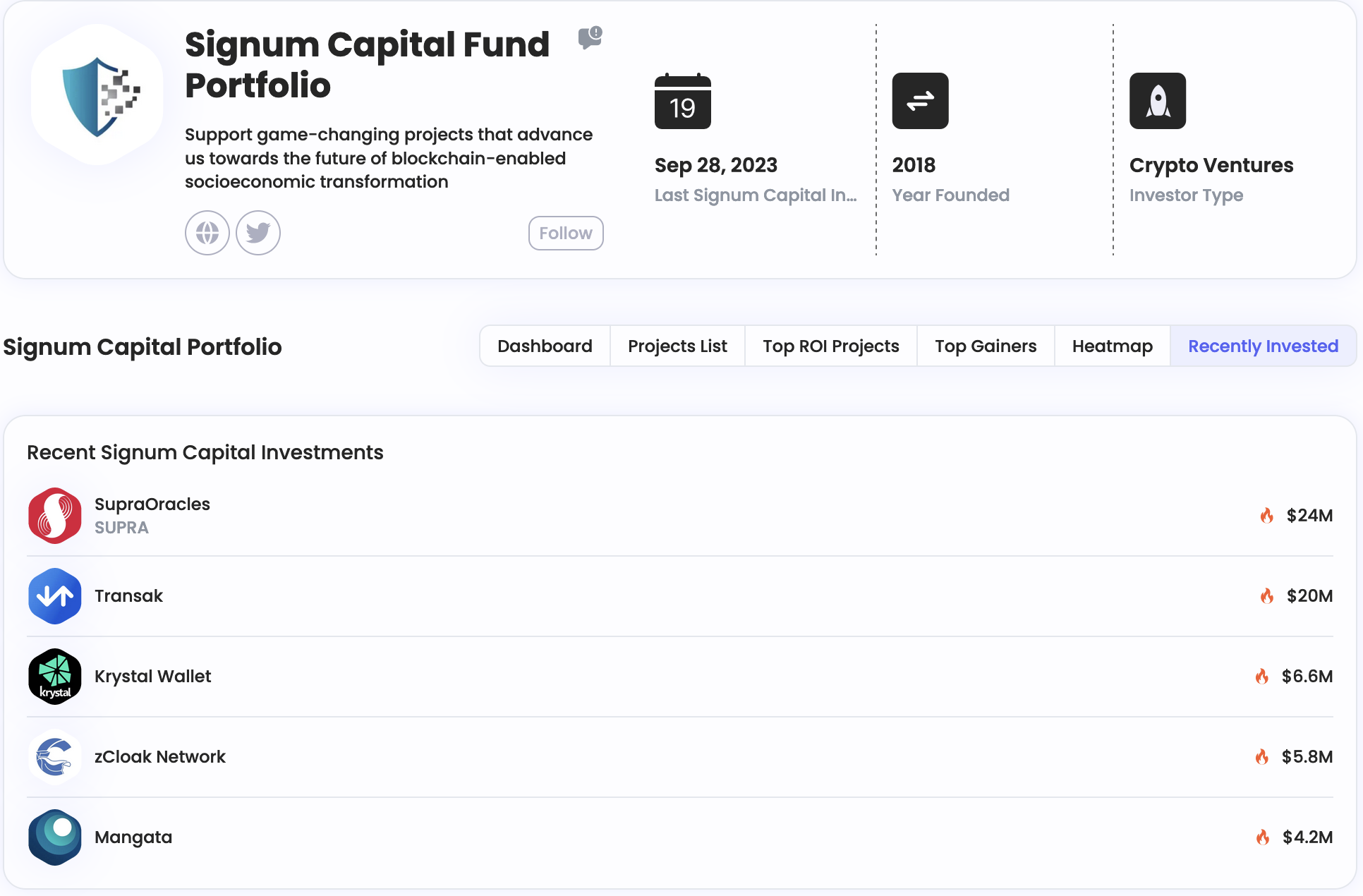Viewport: 1363px width, 896px height.
Task: Click the $6.6M funding amount
Action: (1307, 677)
